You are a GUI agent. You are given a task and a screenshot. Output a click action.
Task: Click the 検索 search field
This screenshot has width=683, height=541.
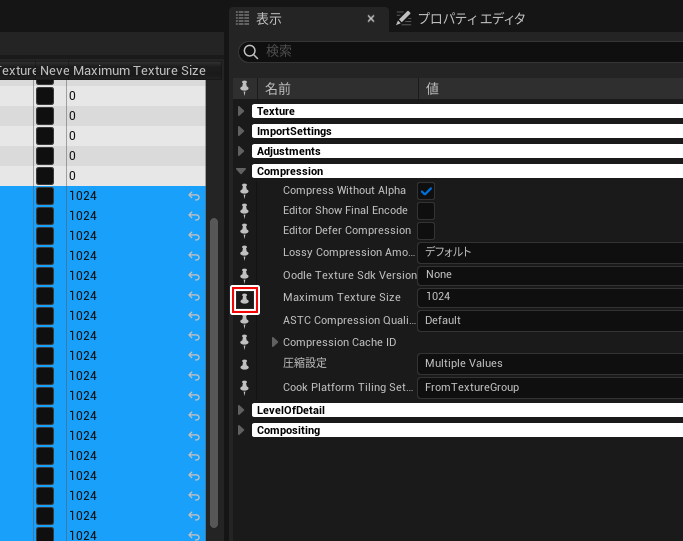pyautogui.click(x=470, y=51)
